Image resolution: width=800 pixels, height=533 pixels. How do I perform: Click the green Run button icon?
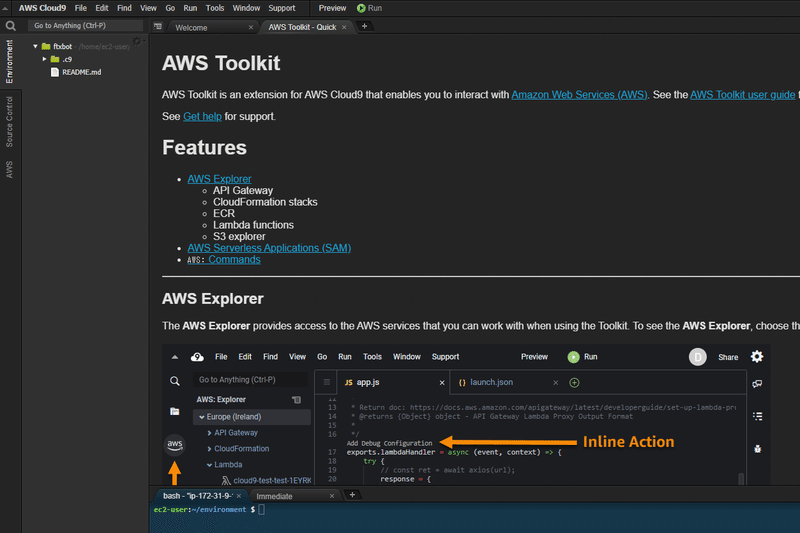[x=361, y=8]
